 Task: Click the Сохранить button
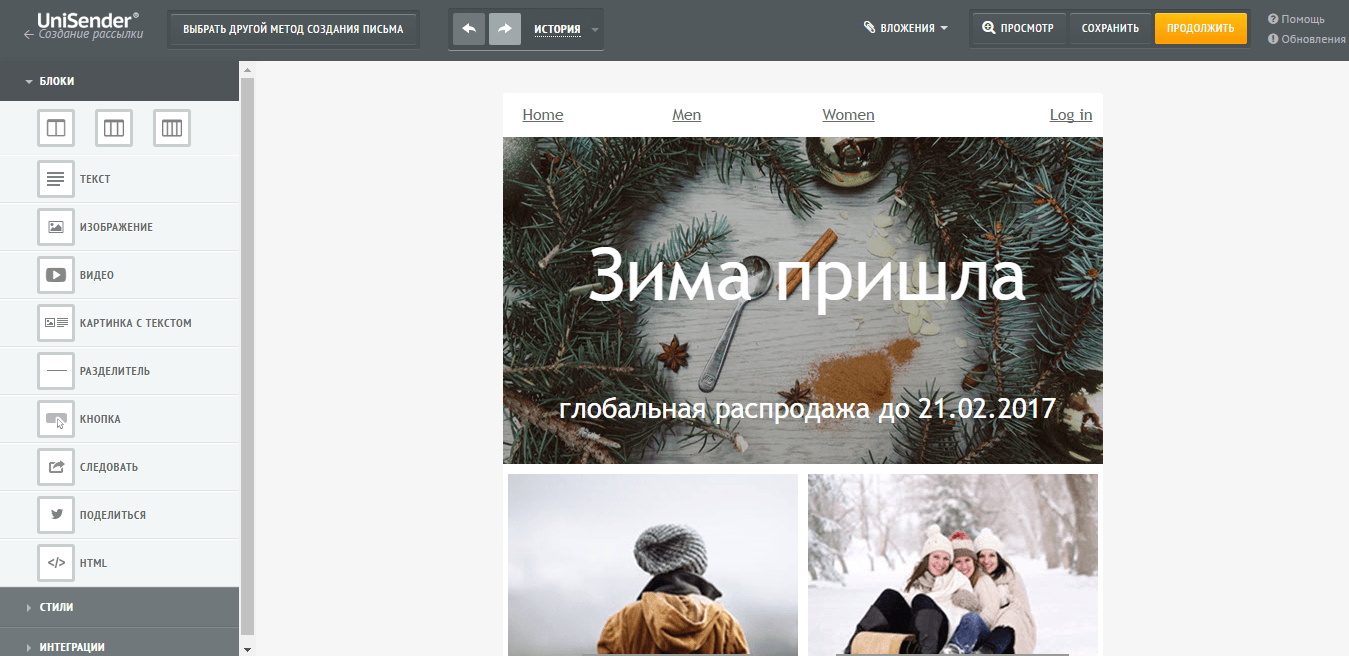click(x=1110, y=28)
